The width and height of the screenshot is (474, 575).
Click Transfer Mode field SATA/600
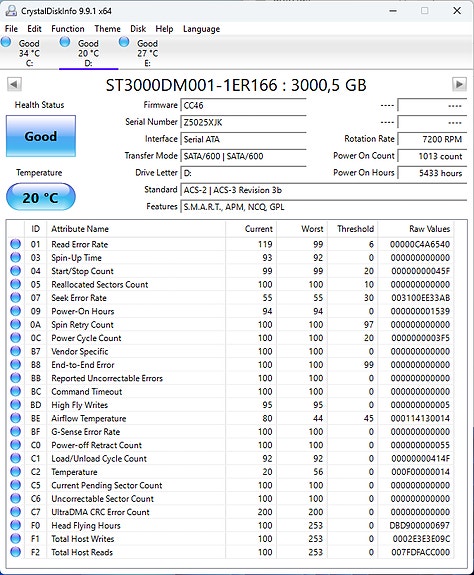click(x=243, y=156)
